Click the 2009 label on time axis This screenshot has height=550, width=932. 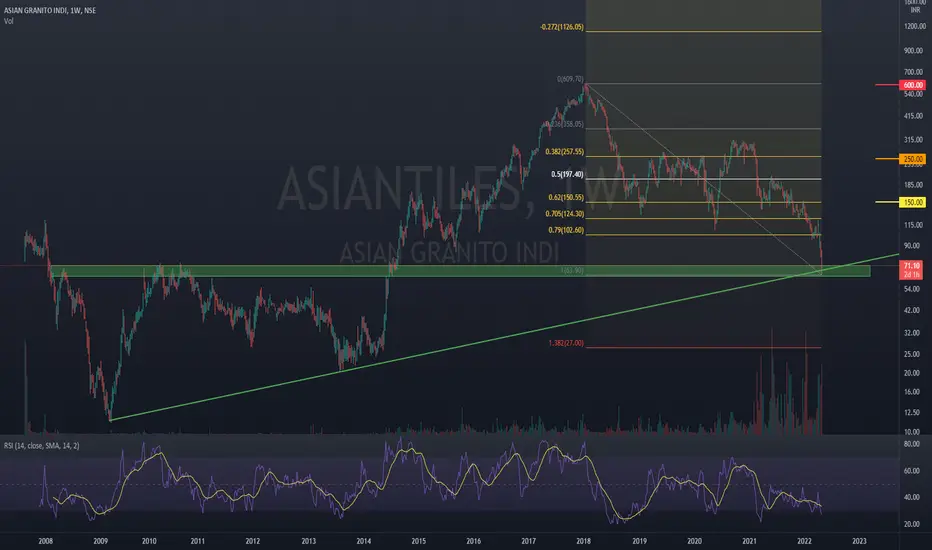coord(100,541)
